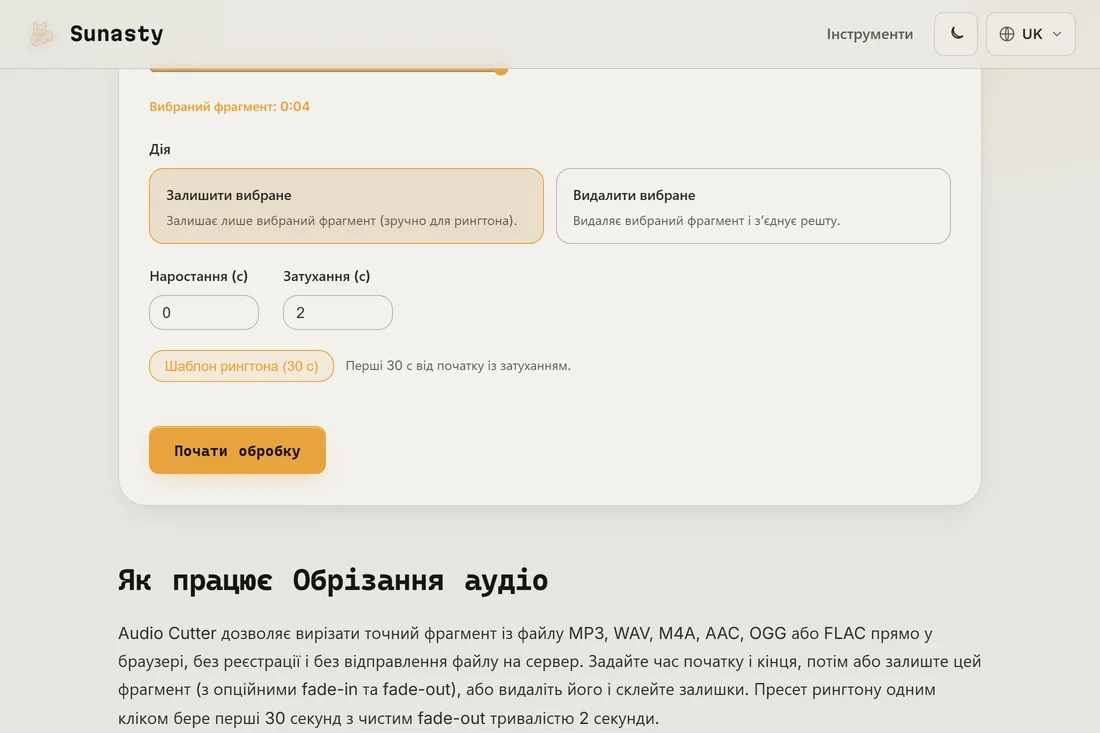Click the Затухання (с) label
The height and width of the screenshot is (733, 1100).
(326, 276)
